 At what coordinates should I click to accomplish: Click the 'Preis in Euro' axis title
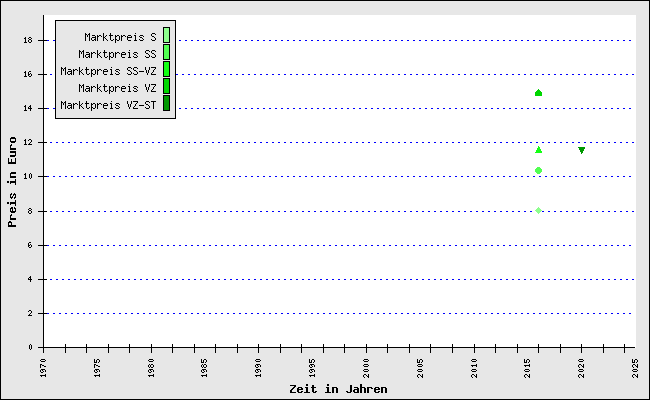click(x=13, y=181)
